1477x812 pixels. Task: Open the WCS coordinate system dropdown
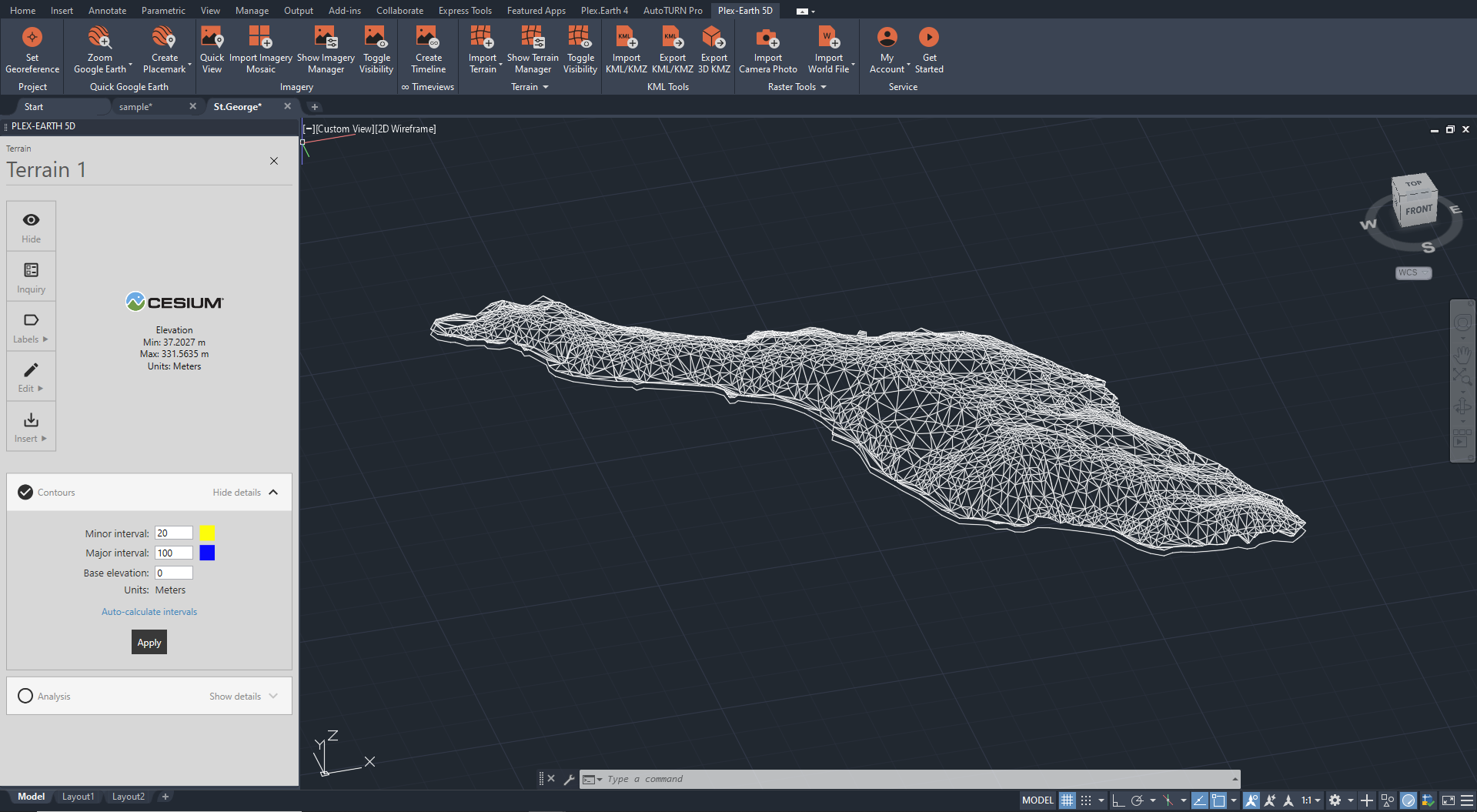1413,272
